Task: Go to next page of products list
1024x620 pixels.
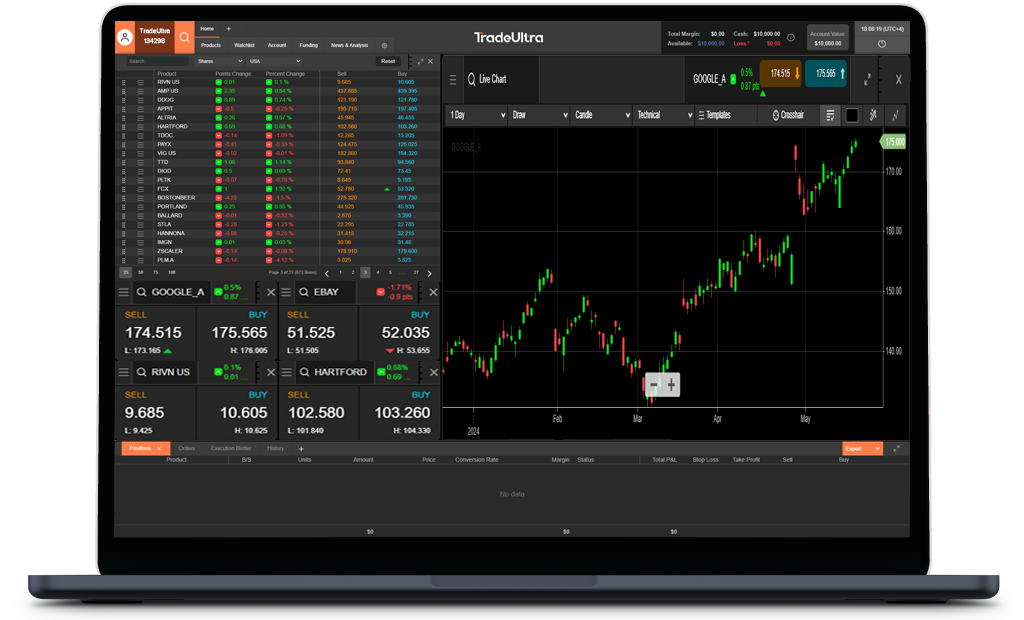Action: click(x=430, y=272)
